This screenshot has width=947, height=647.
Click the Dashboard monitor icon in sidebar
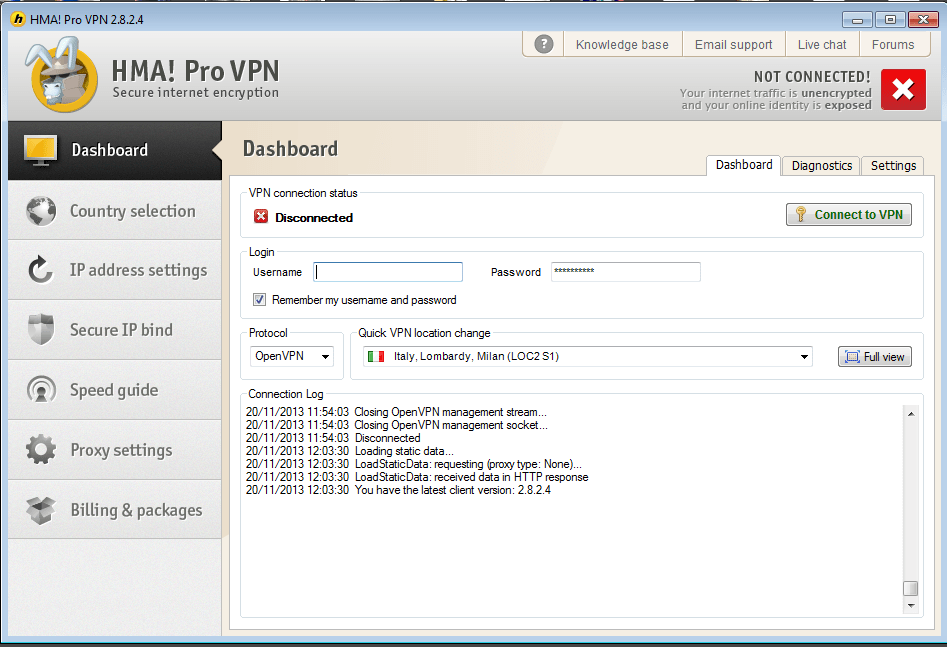[40, 150]
